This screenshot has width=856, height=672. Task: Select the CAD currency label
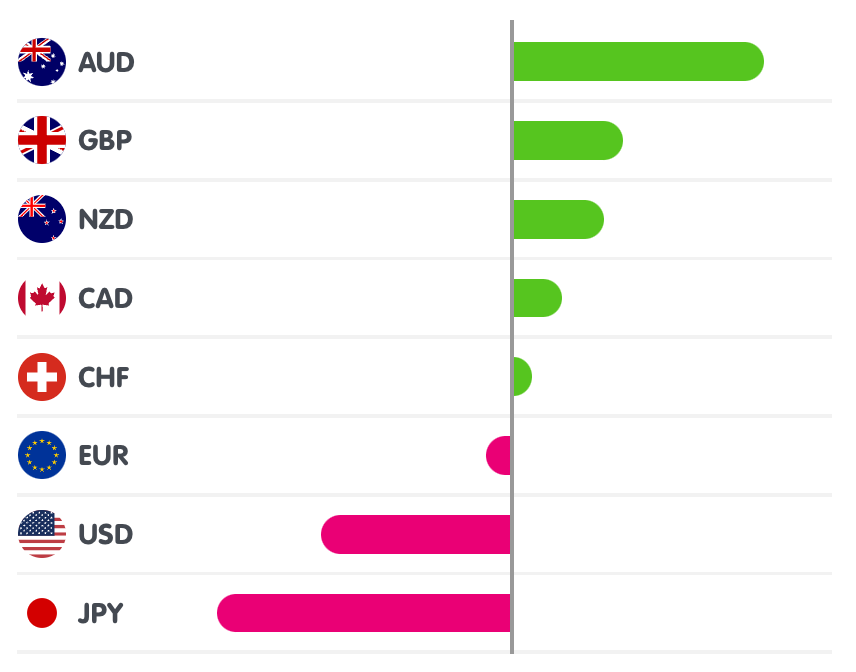tap(105, 298)
